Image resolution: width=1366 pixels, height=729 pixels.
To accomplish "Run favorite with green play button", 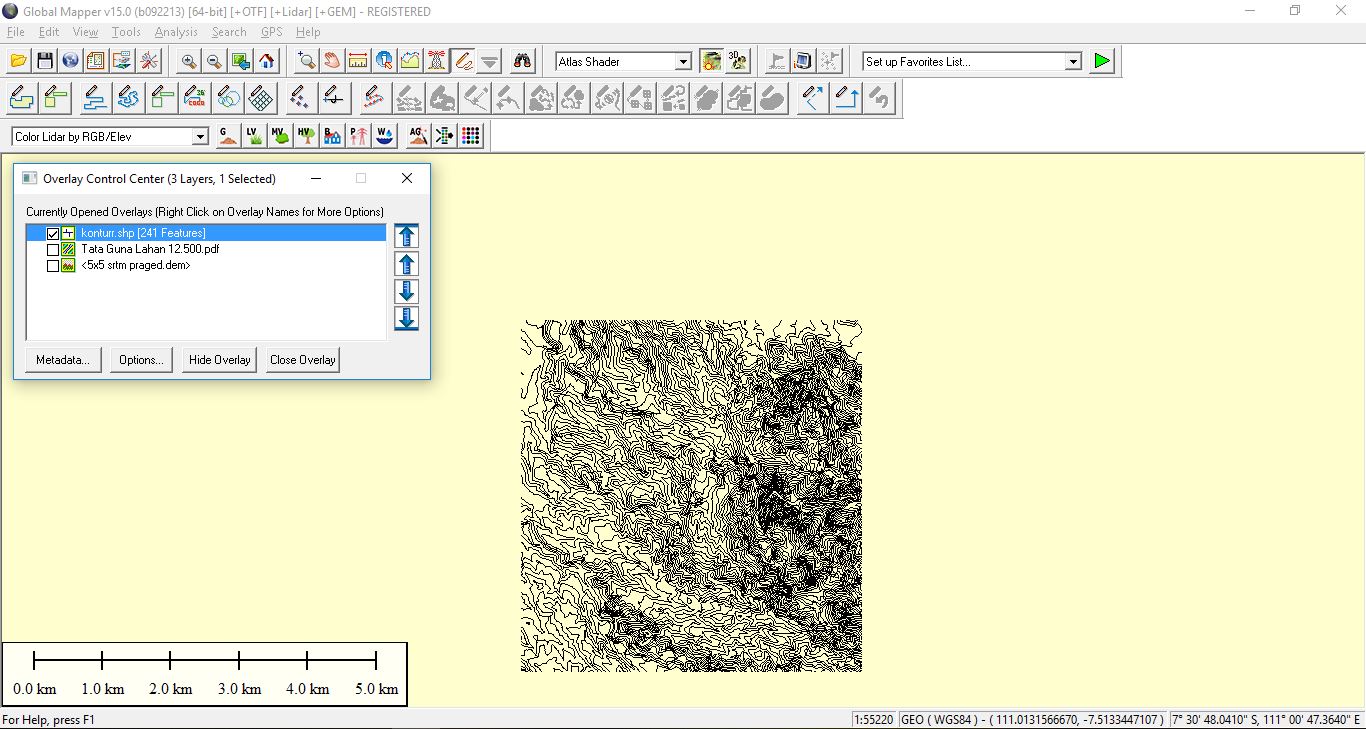I will click(1101, 61).
